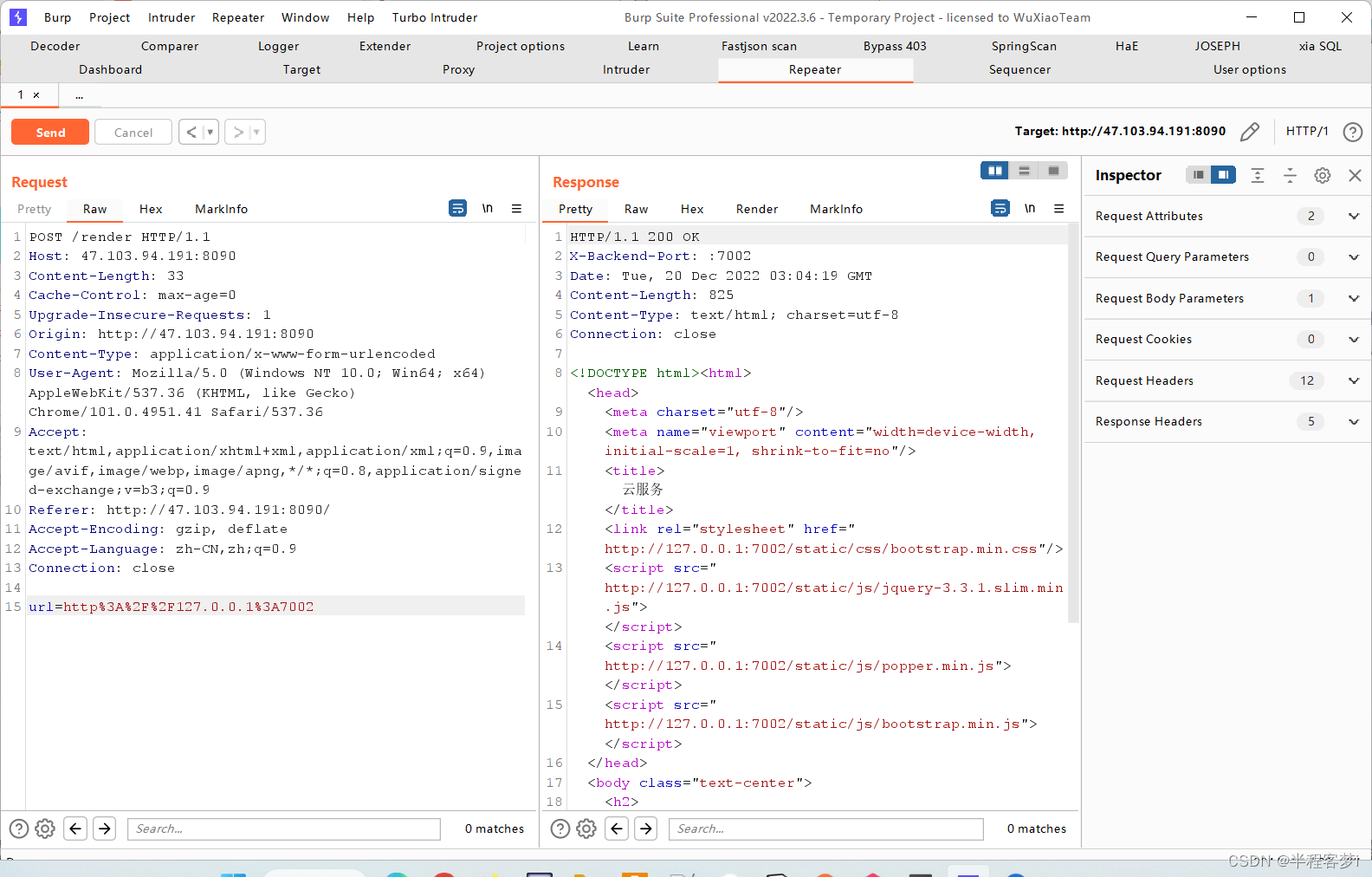
Task: Collapse all Inspector sections icon
Action: pos(1290,175)
